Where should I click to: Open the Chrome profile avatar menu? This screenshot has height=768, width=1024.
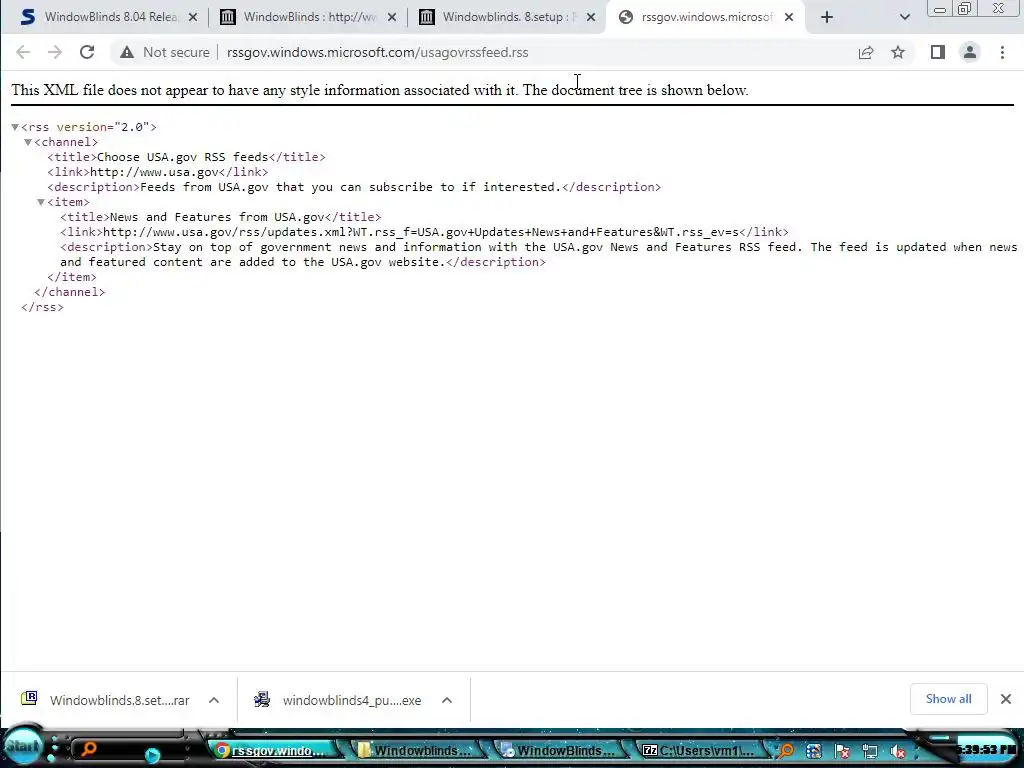[970, 52]
